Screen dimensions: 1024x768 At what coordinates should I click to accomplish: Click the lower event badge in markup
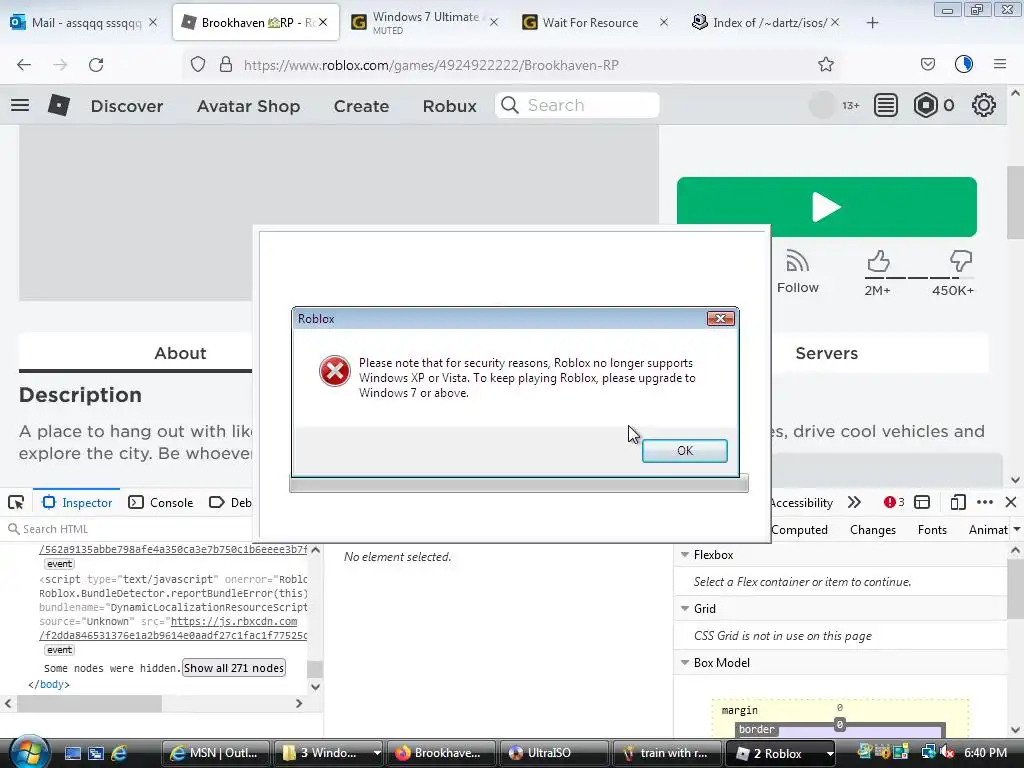[59, 650]
